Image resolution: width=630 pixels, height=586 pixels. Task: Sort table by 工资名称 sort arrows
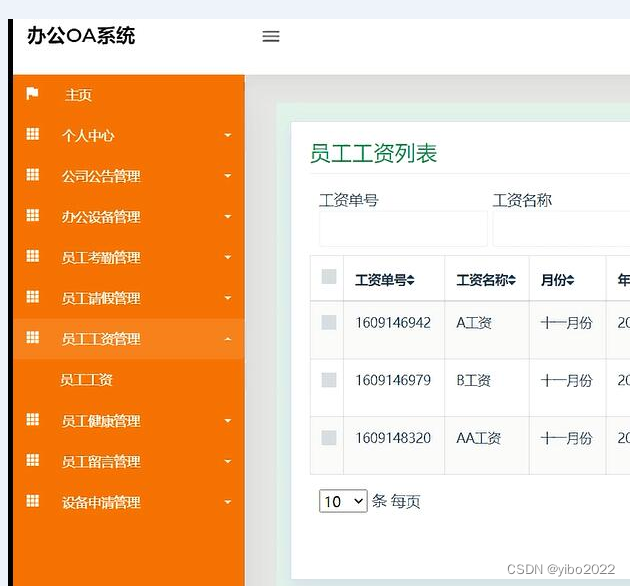[x=511, y=280]
